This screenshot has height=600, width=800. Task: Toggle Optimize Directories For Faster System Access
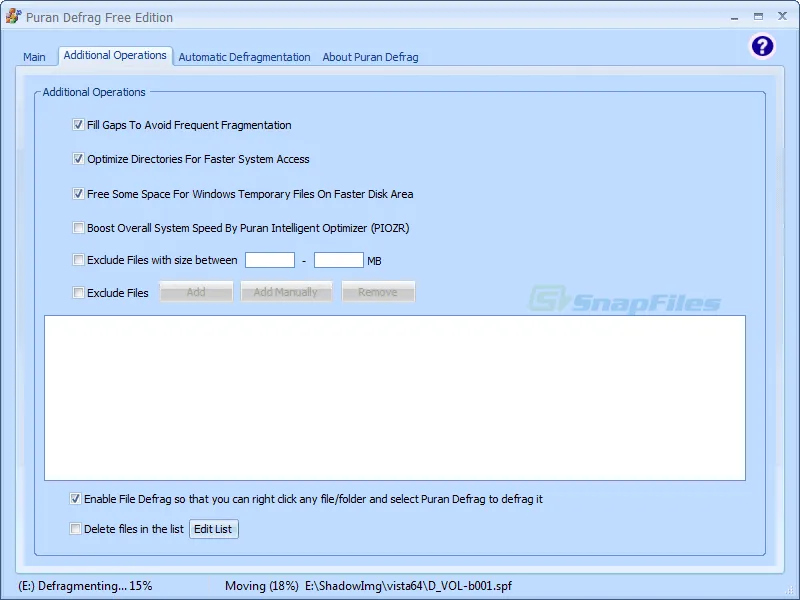point(78,159)
